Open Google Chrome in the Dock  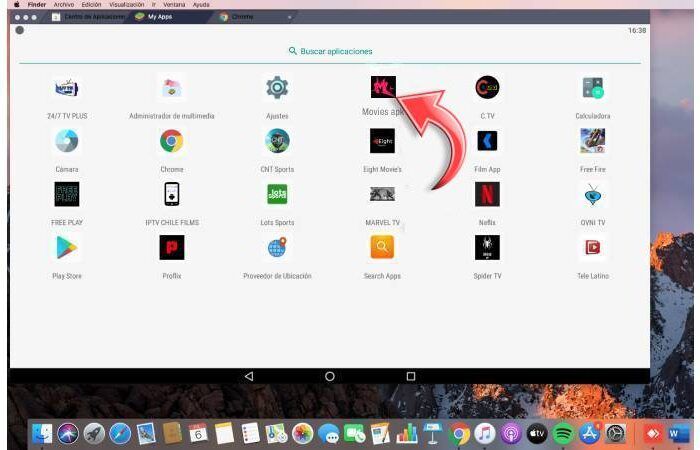point(459,433)
